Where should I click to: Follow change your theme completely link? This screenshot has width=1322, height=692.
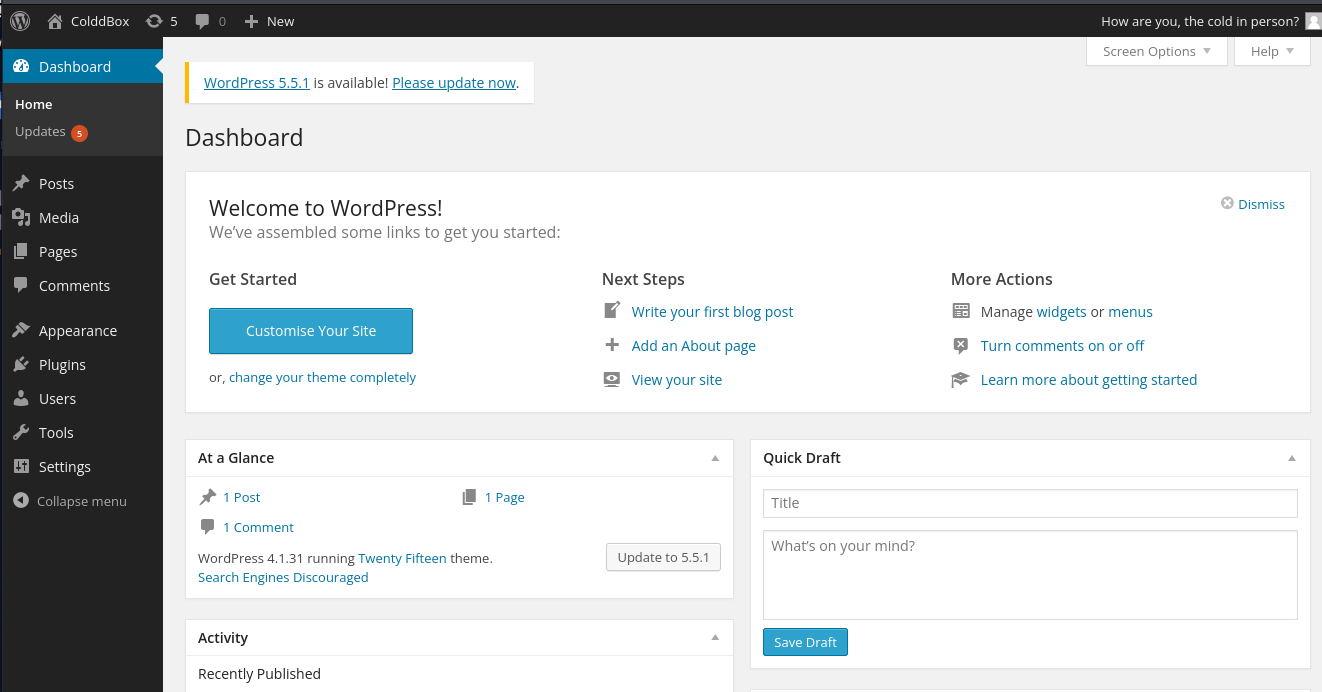[x=322, y=378]
